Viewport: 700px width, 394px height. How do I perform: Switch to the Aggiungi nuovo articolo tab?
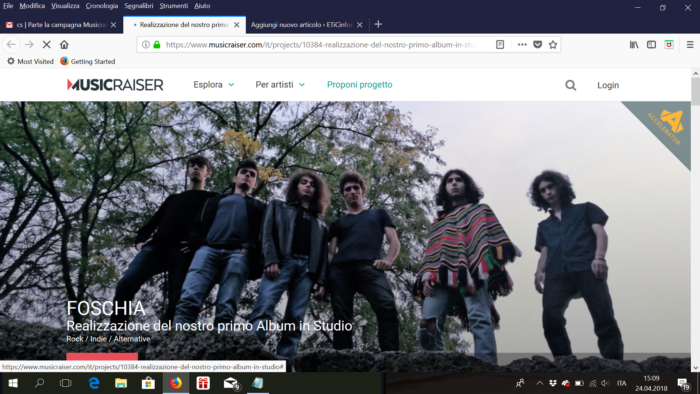(x=307, y=25)
